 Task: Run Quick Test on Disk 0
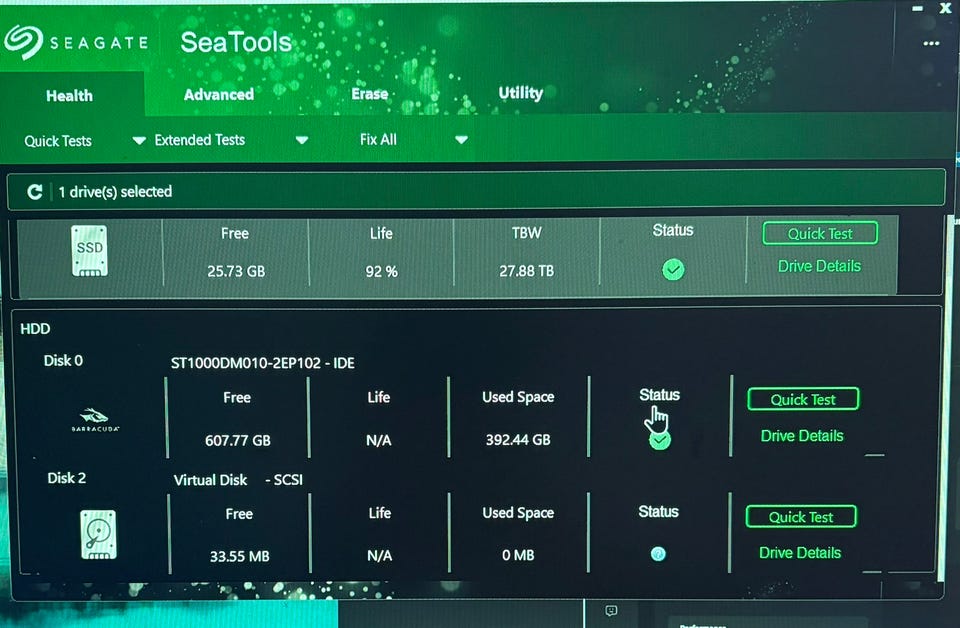point(803,399)
